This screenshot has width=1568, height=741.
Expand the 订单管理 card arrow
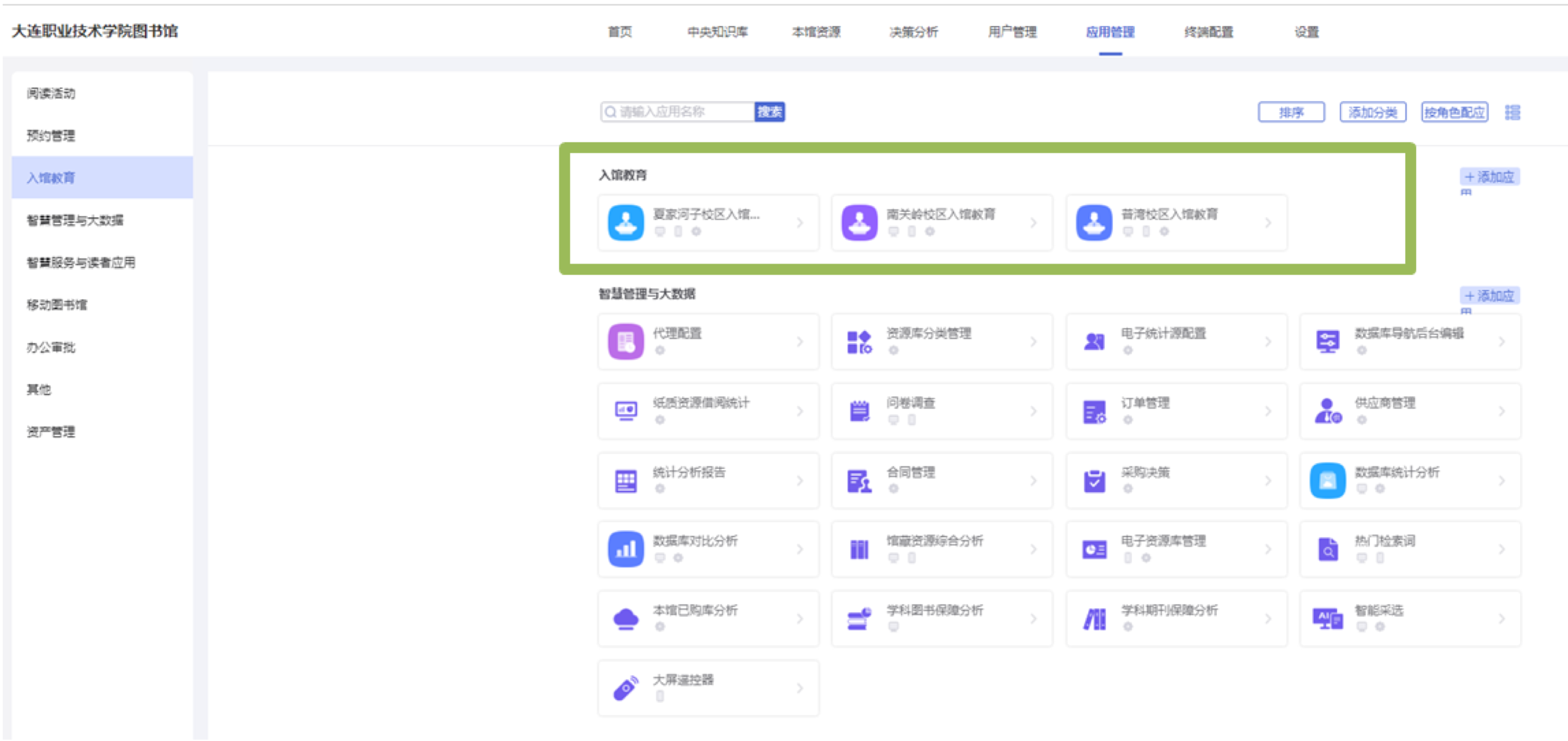[x=1267, y=411]
